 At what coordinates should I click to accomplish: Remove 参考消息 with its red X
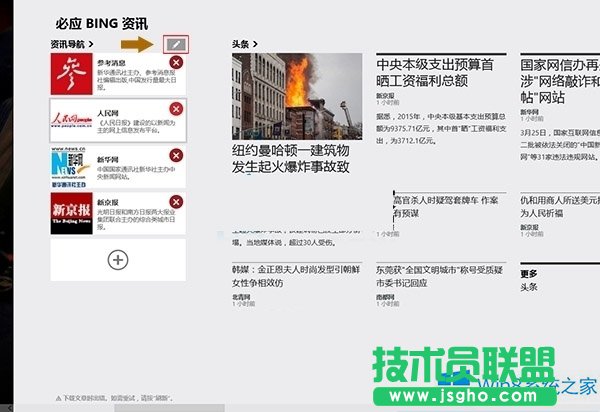point(176,62)
